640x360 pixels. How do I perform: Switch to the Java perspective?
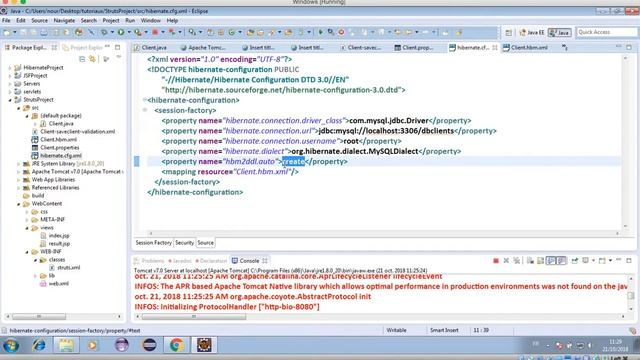[560, 32]
